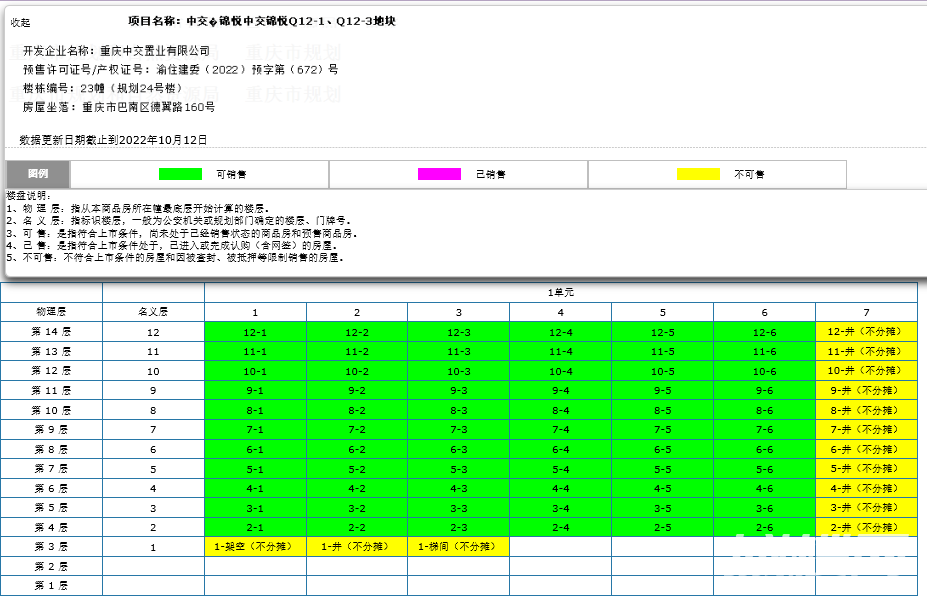Viewport: 927px width, 601px height.
Task: Click the 物理层 column header
Action: 51,312
